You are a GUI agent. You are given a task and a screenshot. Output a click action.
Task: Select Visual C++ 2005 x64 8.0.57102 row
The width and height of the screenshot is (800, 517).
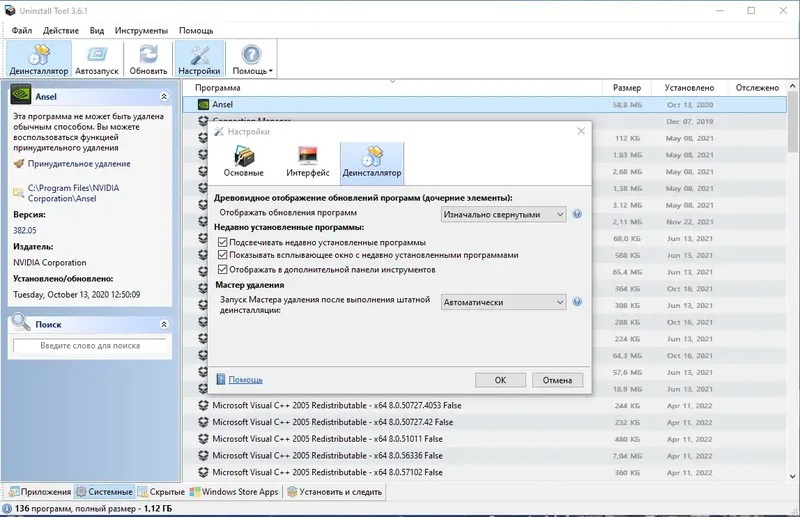click(484, 473)
